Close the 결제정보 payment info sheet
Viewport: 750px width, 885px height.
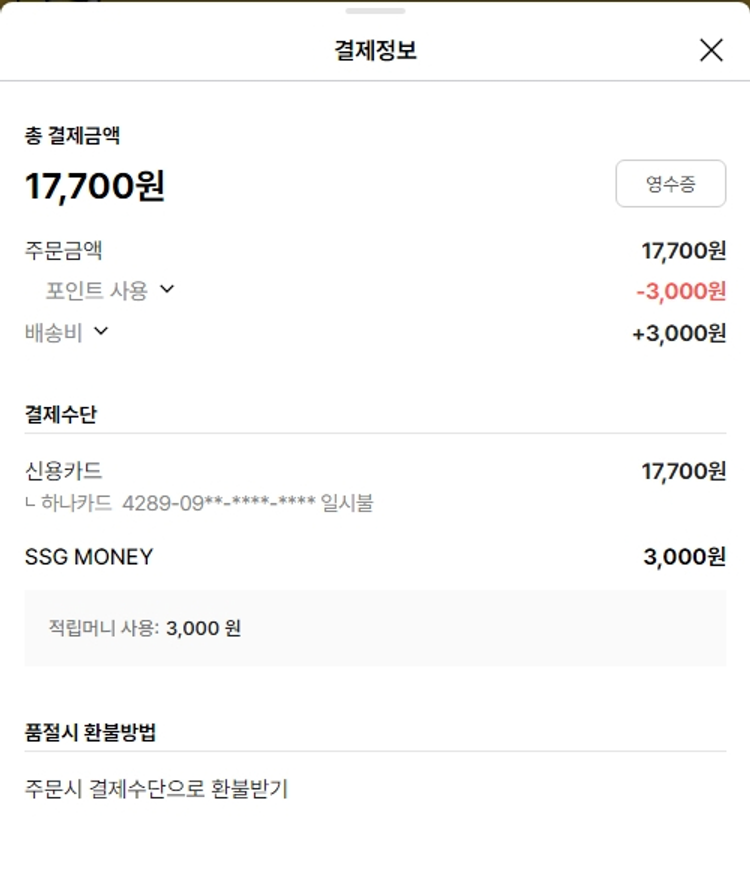(711, 50)
